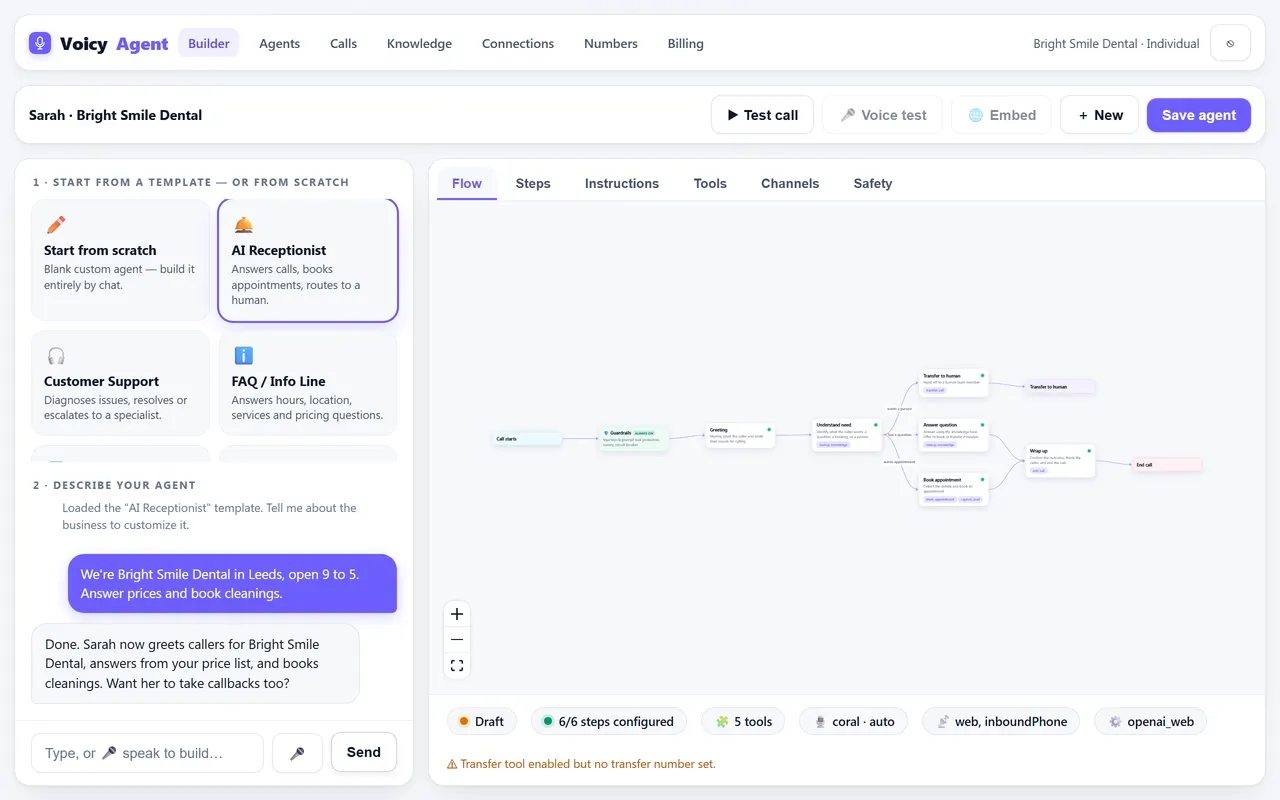Click the openai_web chip
The width and height of the screenshot is (1280, 800).
click(x=1150, y=721)
